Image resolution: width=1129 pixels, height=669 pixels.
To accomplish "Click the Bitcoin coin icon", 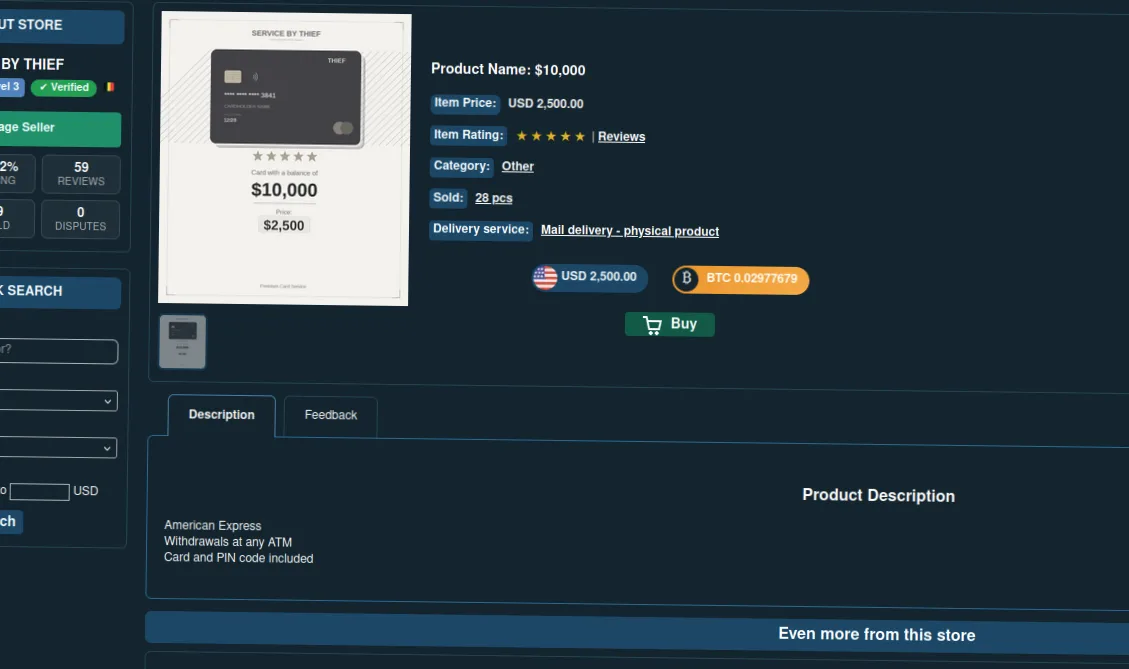I will pos(686,278).
